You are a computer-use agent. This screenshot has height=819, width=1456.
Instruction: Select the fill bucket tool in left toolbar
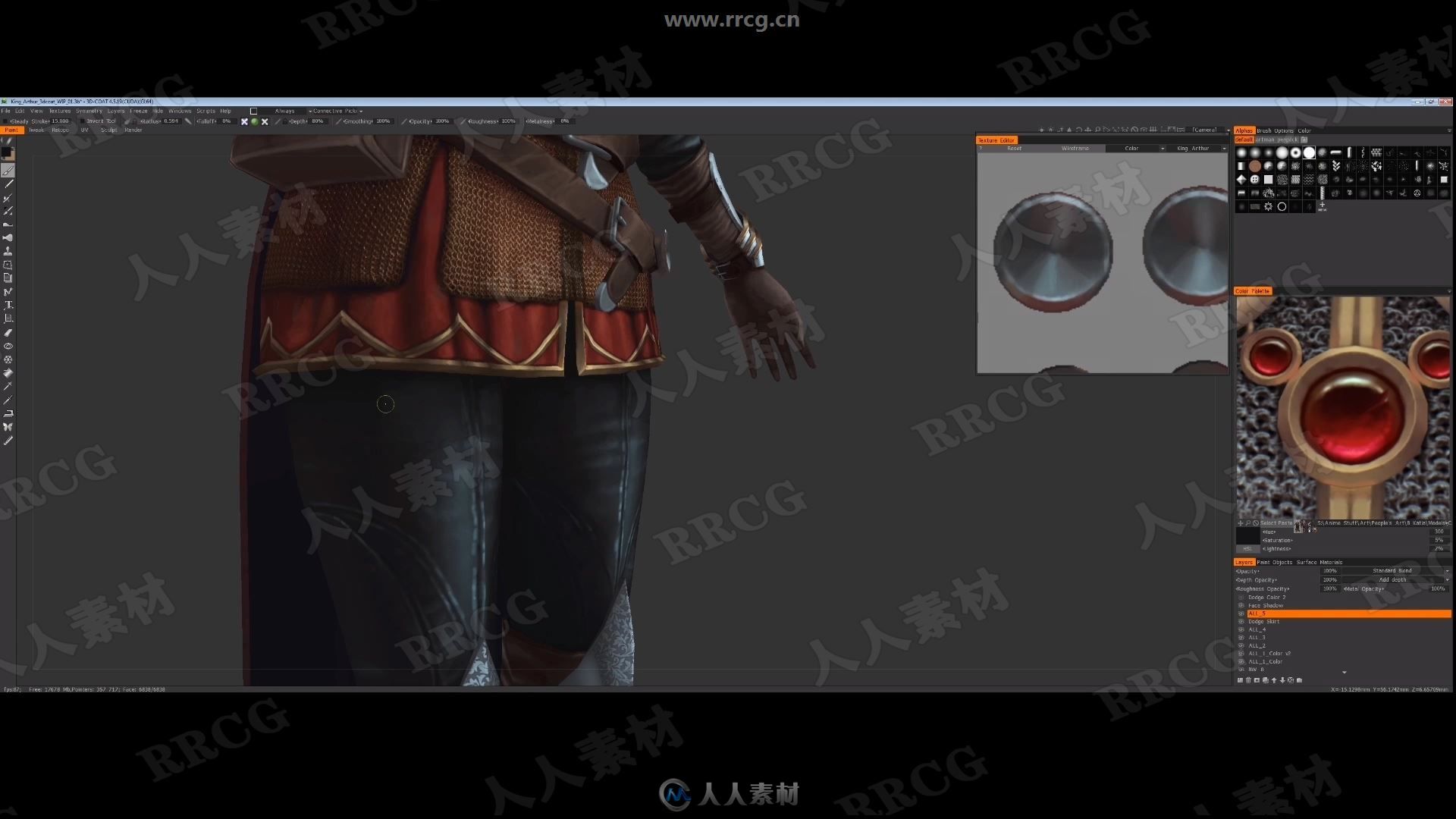click(8, 373)
